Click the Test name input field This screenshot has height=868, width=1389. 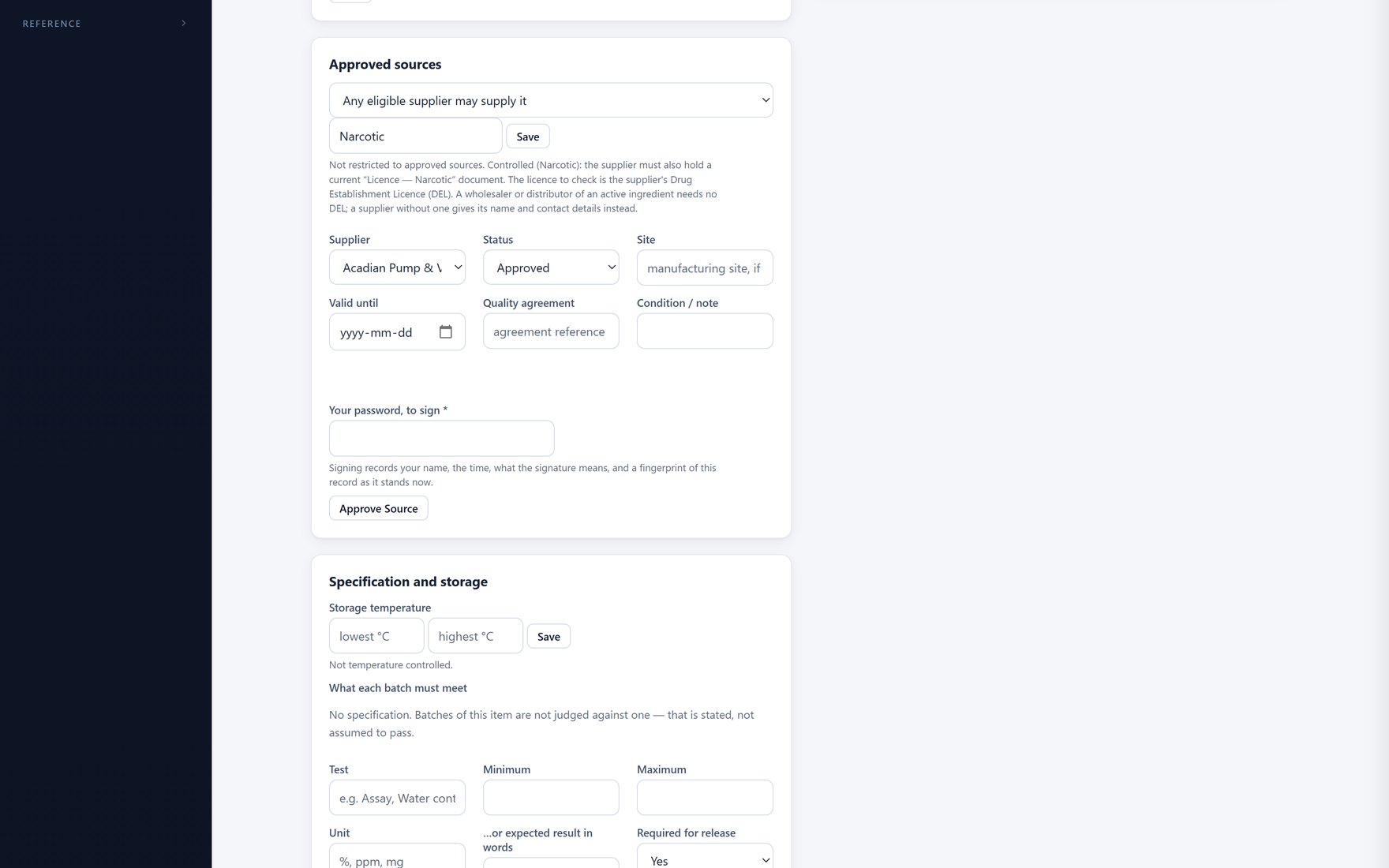[x=397, y=798]
